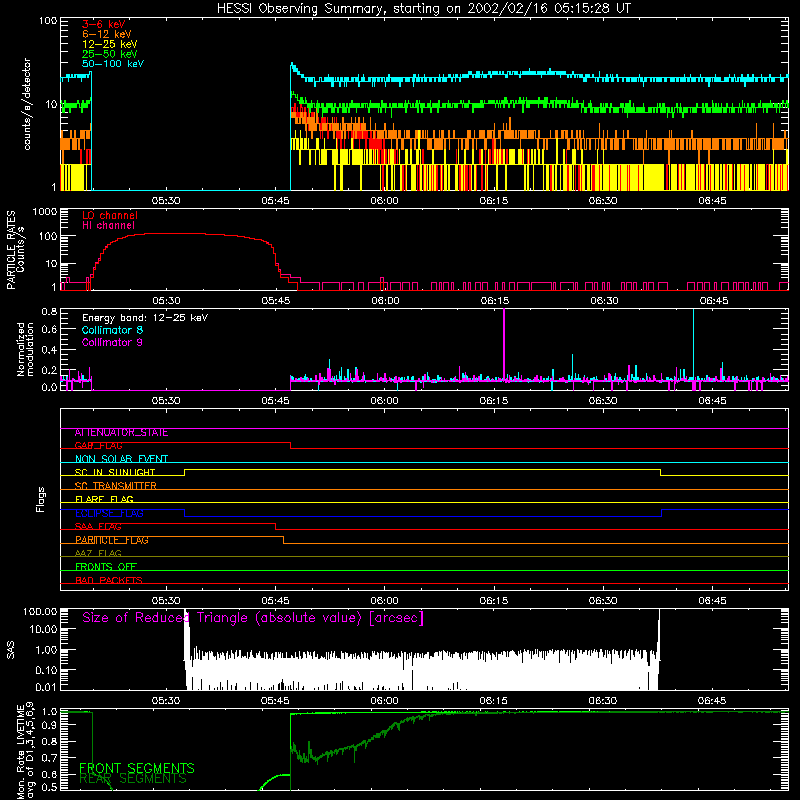Select the cyan '50-100 keV' legend label
This screenshot has height=800, width=800.
[x=113, y=64]
